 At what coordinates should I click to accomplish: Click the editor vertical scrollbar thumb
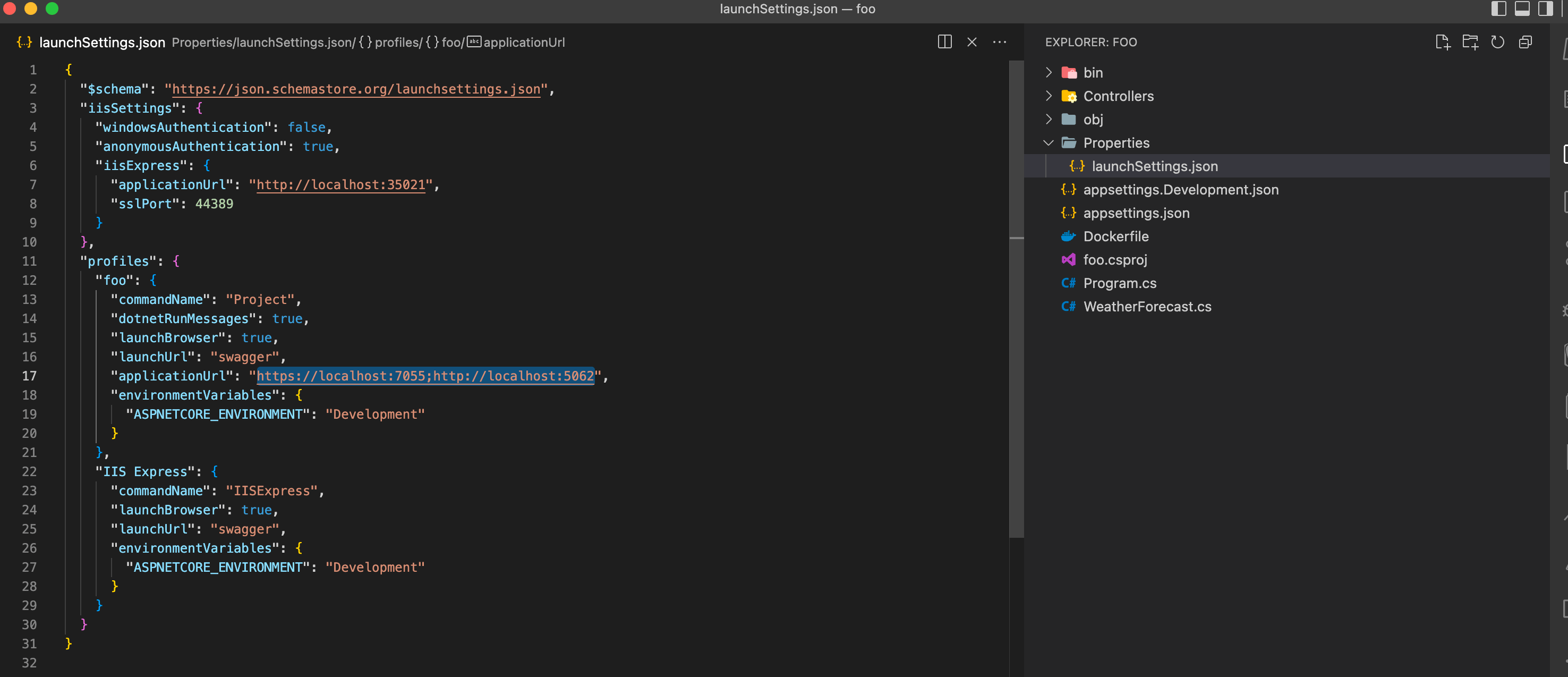click(1016, 298)
